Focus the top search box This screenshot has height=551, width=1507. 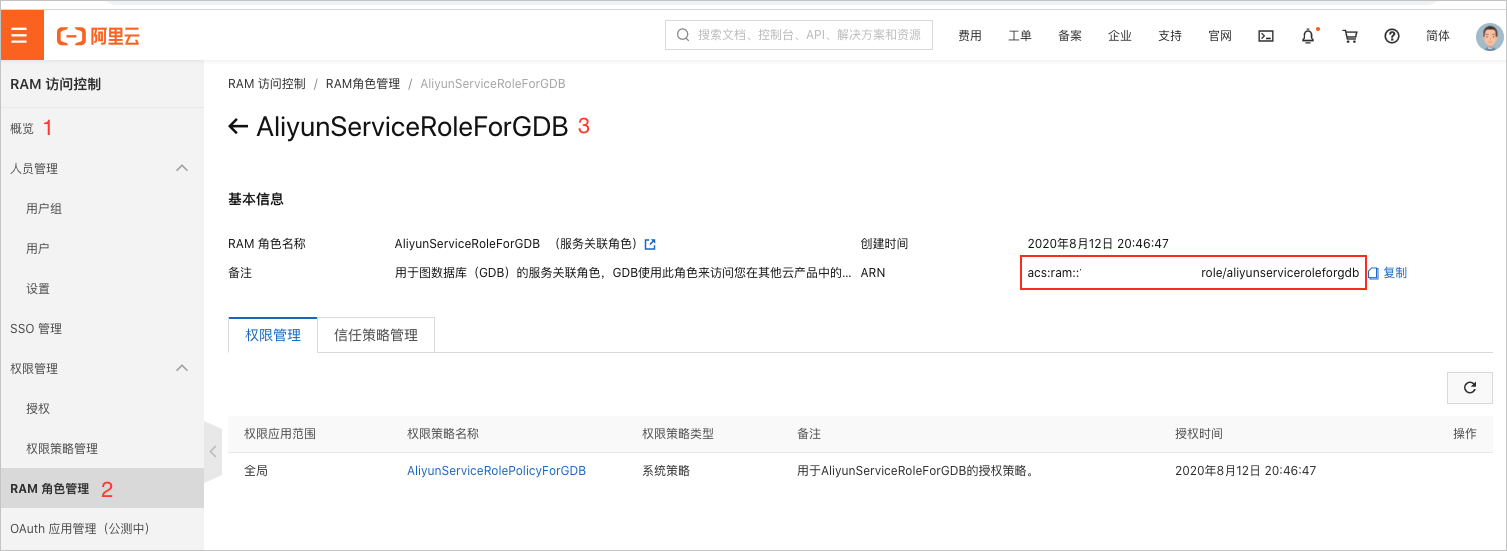click(x=799, y=35)
